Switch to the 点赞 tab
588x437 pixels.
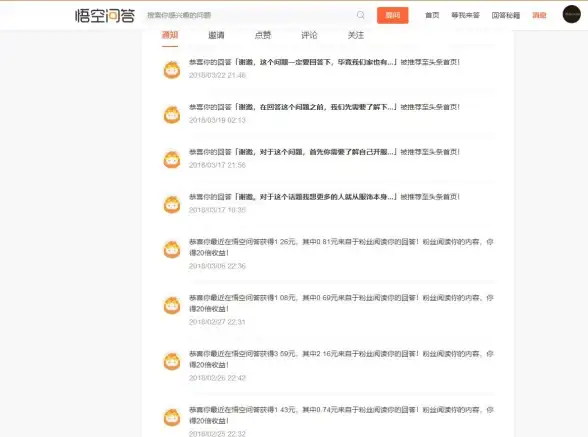click(263, 35)
